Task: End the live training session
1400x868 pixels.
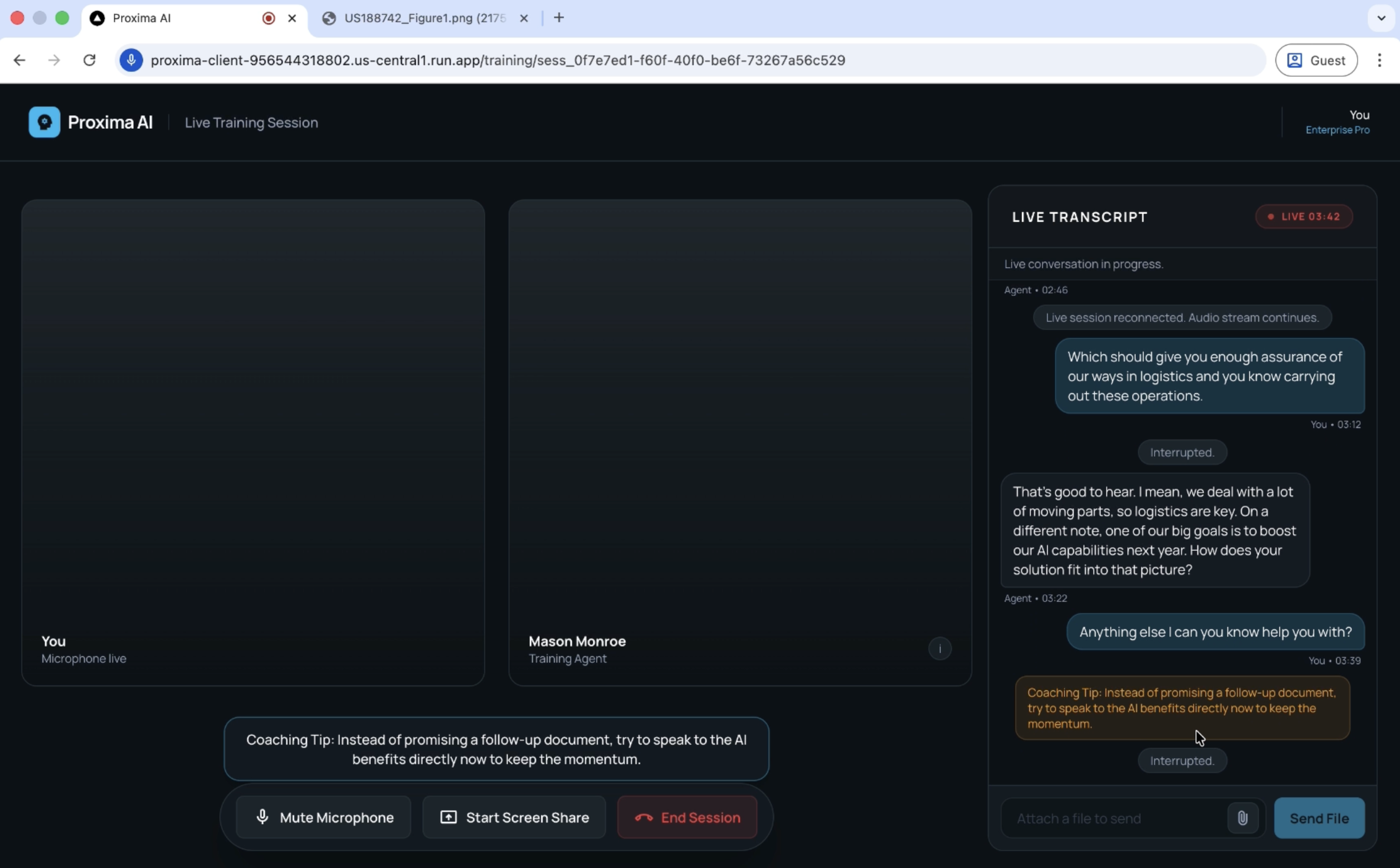Action: (x=687, y=817)
